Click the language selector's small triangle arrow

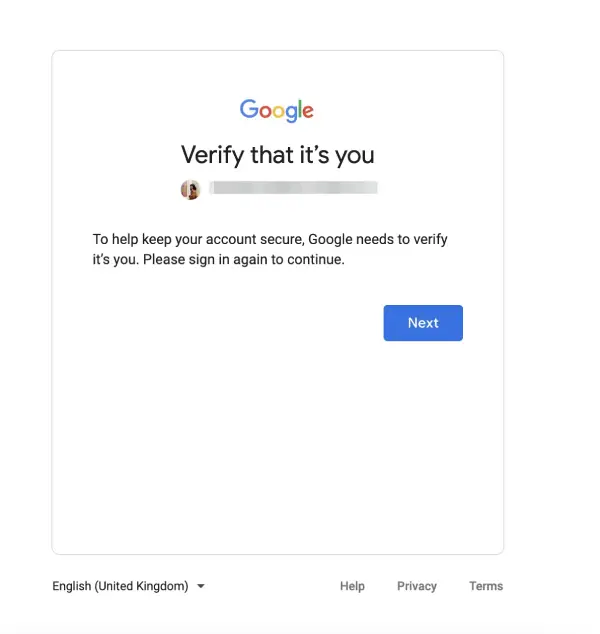tap(201, 586)
